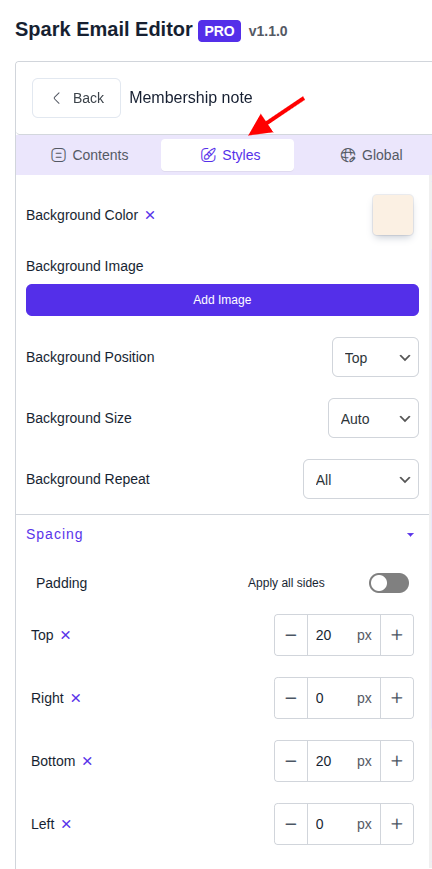Reset Left padding with the x icon
Screen dimensions: 432x869
pos(66,825)
